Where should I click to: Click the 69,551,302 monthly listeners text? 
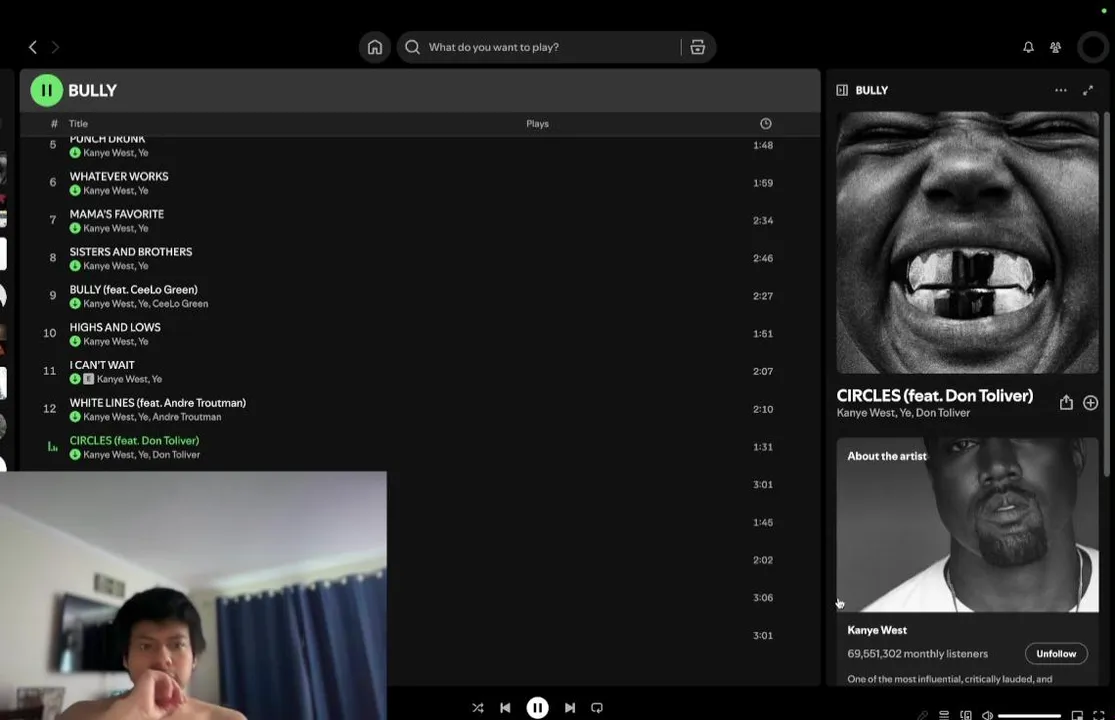[x=917, y=654]
